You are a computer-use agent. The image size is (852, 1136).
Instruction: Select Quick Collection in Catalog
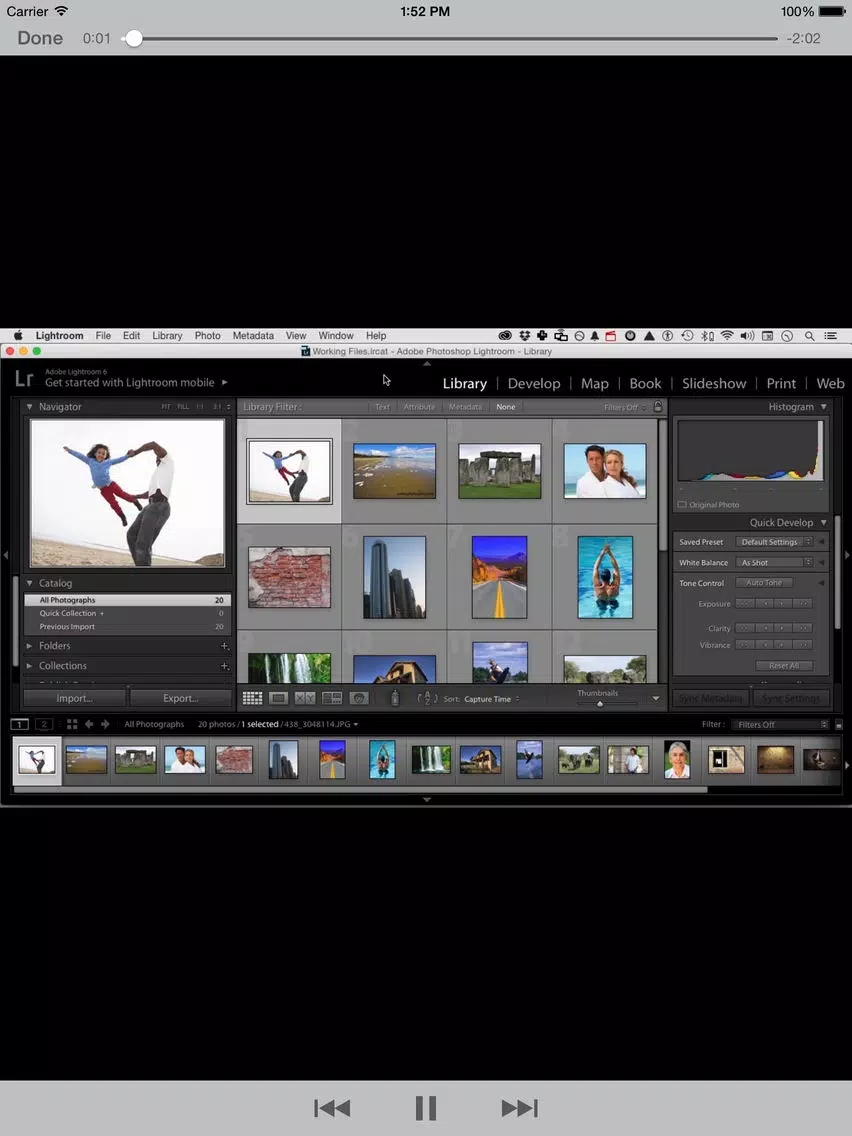pyautogui.click(x=128, y=613)
